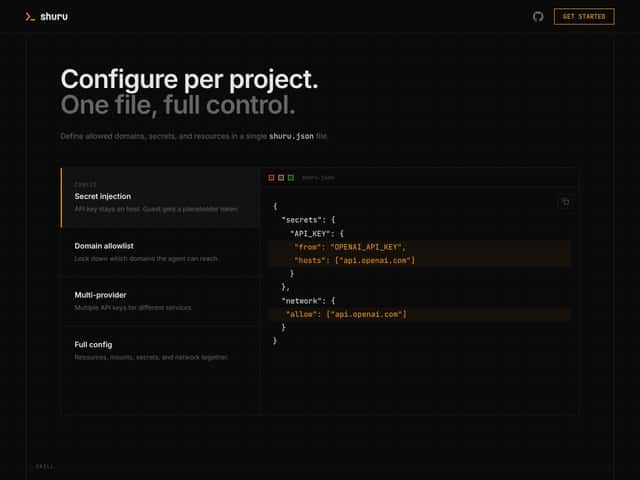The width and height of the screenshot is (640, 480).
Task: Copy the code with the copy icon
Action: point(565,202)
